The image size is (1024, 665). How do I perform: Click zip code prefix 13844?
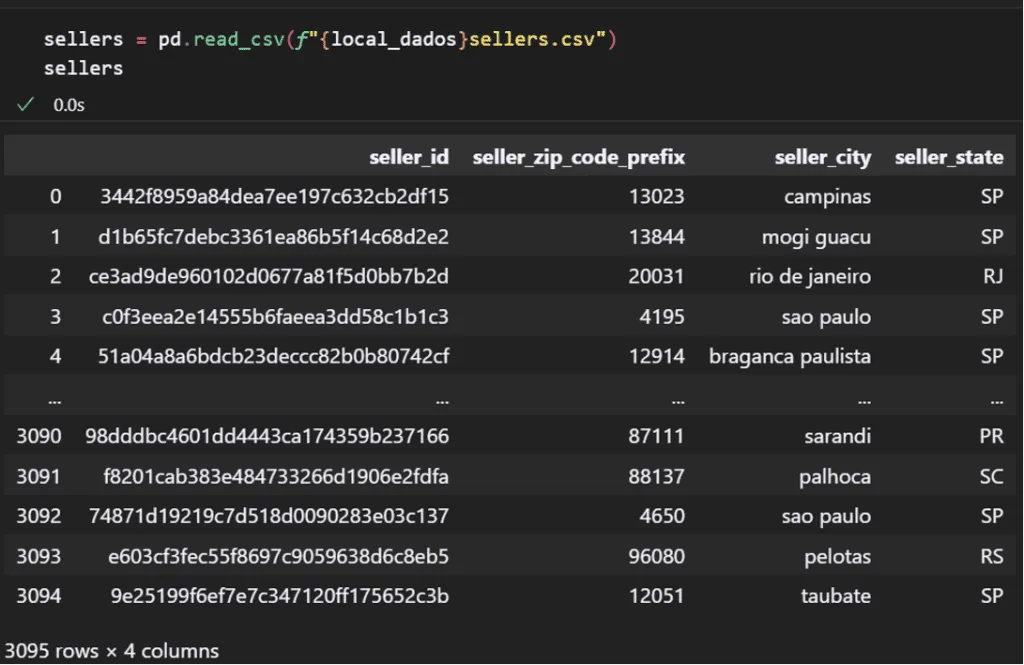click(x=656, y=236)
